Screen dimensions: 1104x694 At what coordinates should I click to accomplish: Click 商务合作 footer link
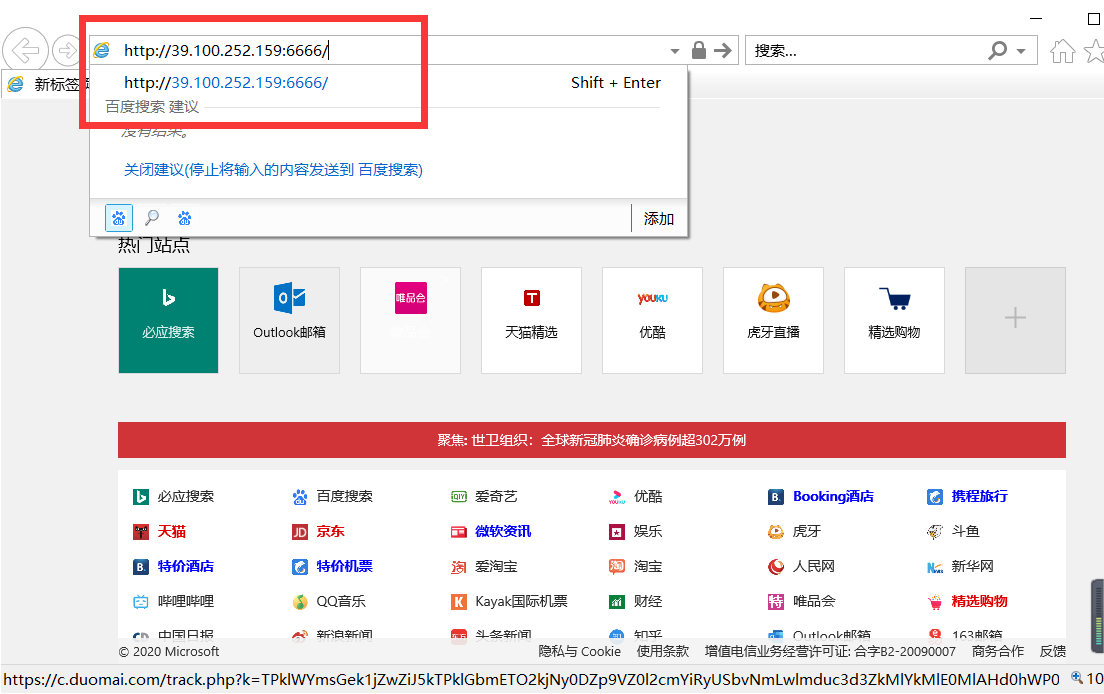[x=998, y=652]
